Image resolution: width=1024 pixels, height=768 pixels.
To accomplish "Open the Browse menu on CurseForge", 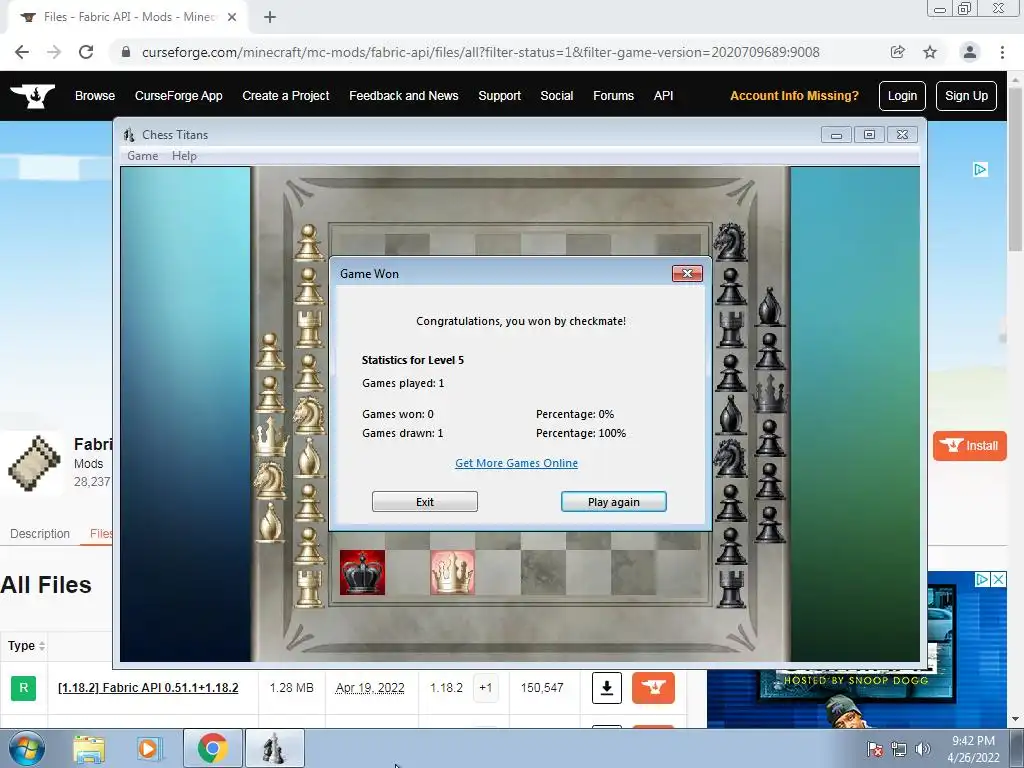I will point(95,96).
